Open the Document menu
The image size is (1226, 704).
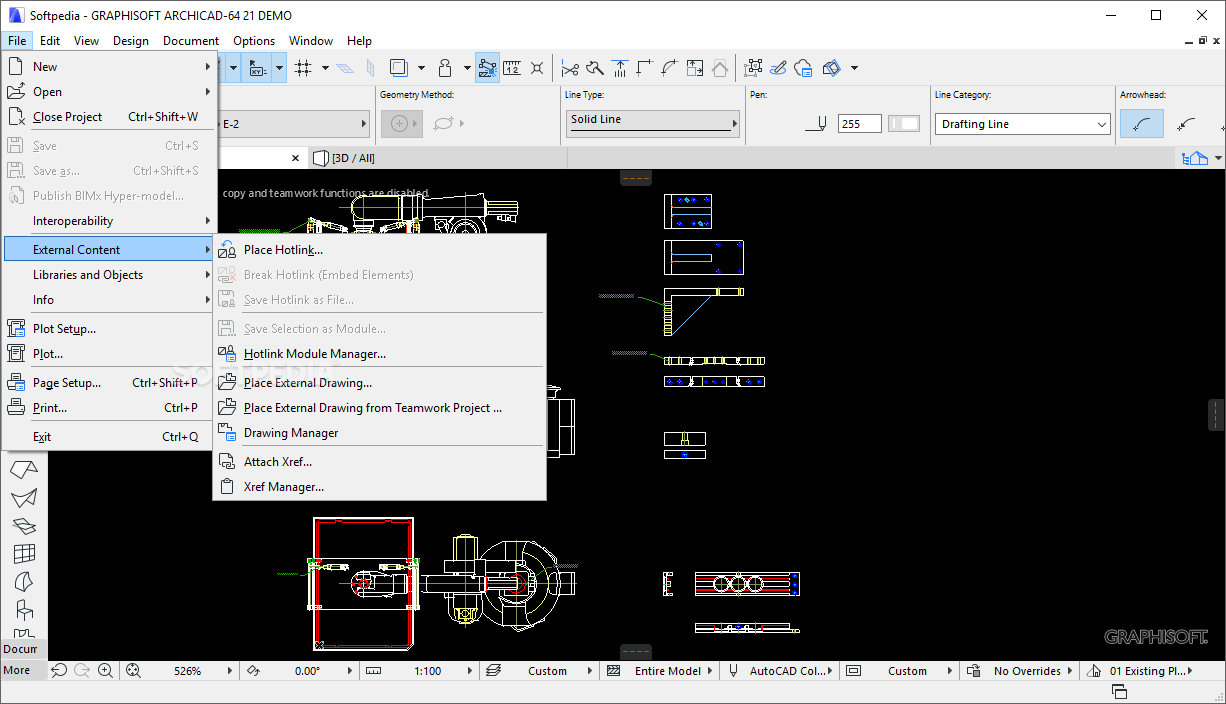191,41
